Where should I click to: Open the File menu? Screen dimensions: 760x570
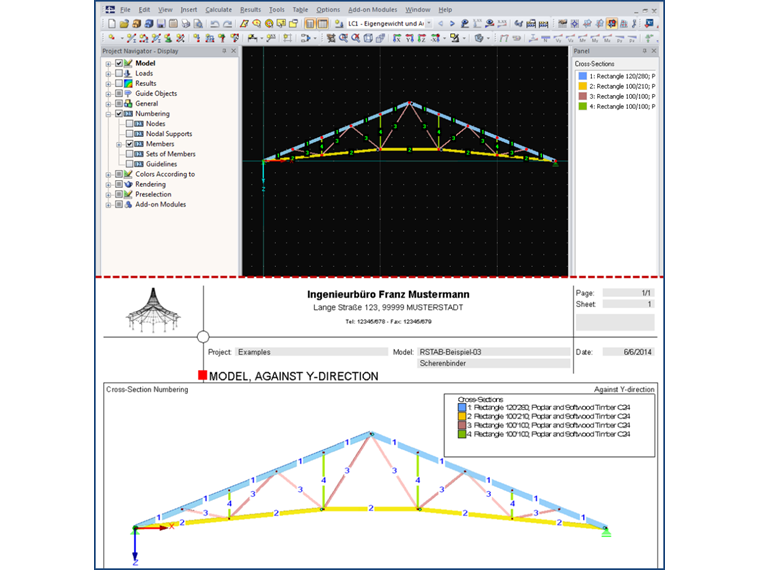(125, 10)
